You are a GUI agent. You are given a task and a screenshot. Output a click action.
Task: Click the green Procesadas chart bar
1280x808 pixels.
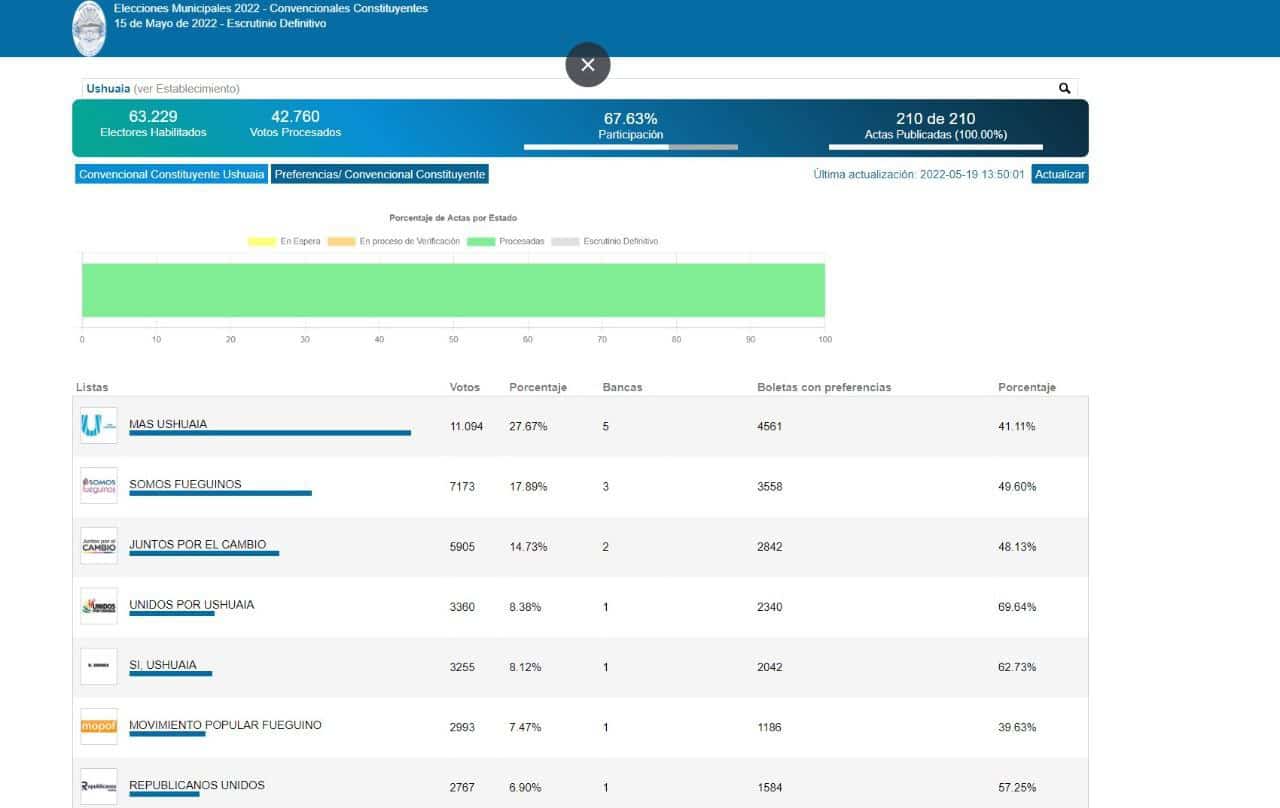click(x=453, y=290)
